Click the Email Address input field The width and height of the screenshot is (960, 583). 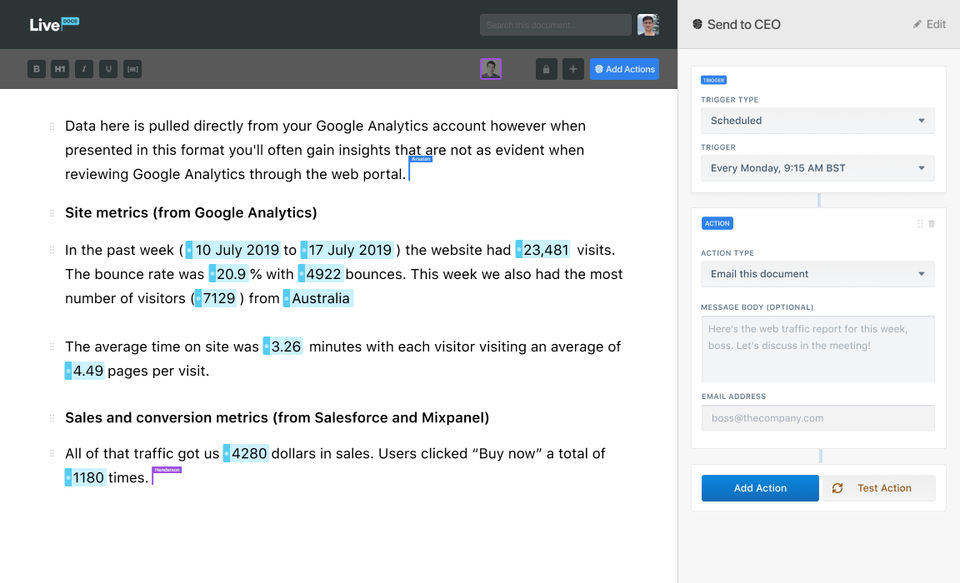click(817, 418)
